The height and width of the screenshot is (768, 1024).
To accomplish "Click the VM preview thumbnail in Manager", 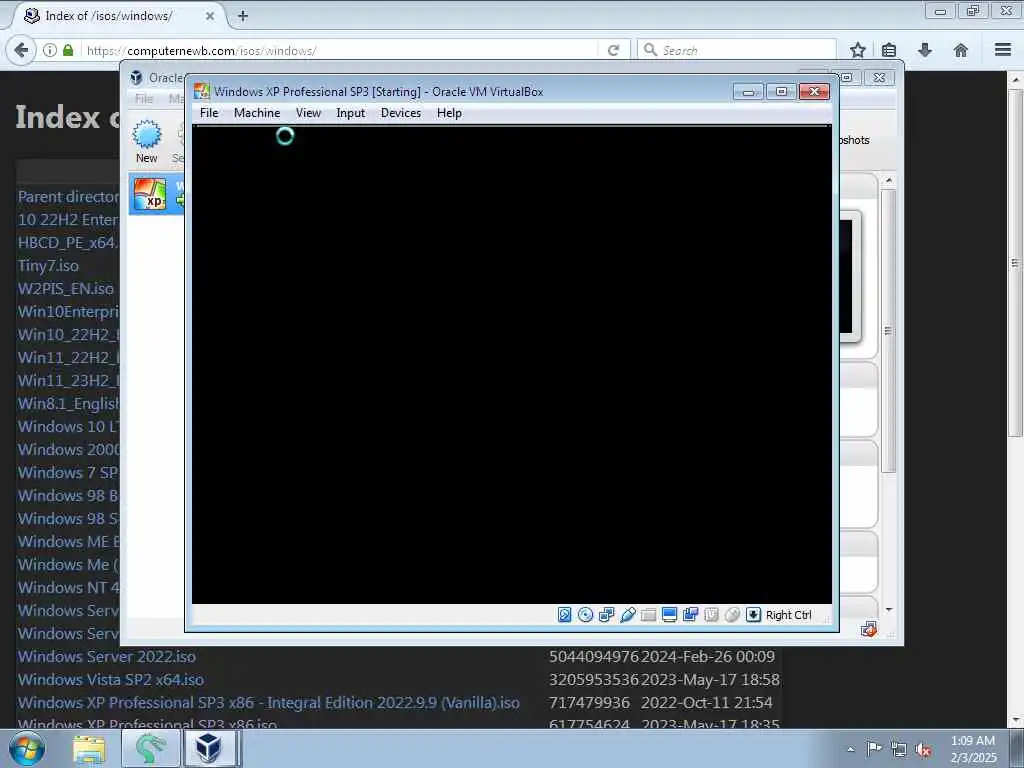I will point(850,276).
